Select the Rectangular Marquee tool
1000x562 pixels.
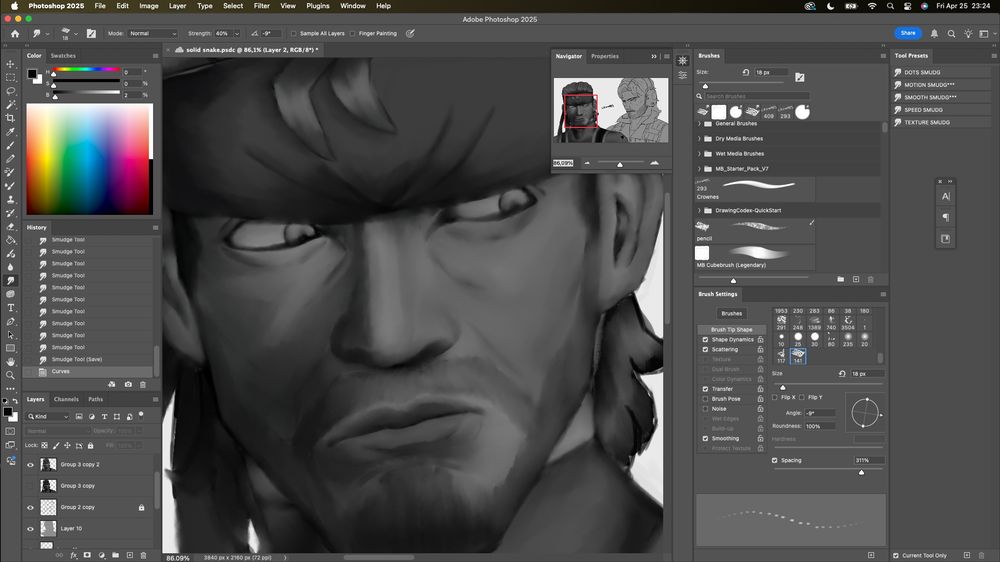coord(10,77)
